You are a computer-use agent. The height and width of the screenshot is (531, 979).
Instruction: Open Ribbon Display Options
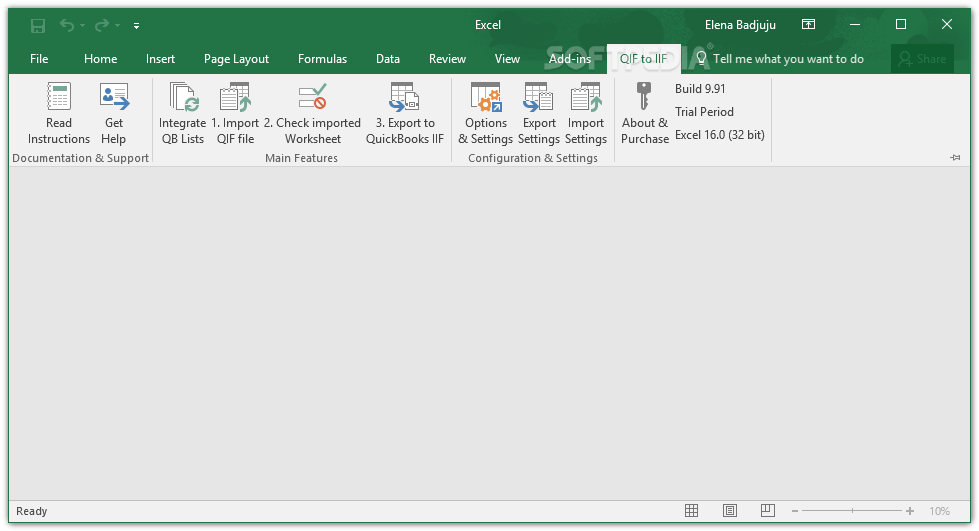point(809,24)
